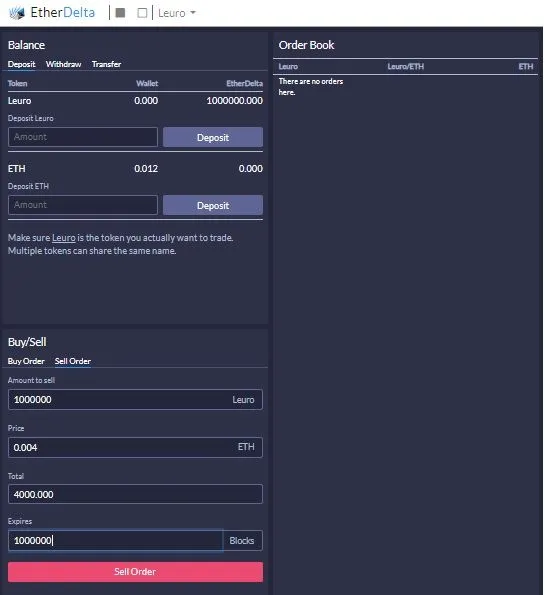Screen dimensions: 545x595
Task: Click ETH EtherDelta balance 0.000
Action: pyautogui.click(x=250, y=169)
